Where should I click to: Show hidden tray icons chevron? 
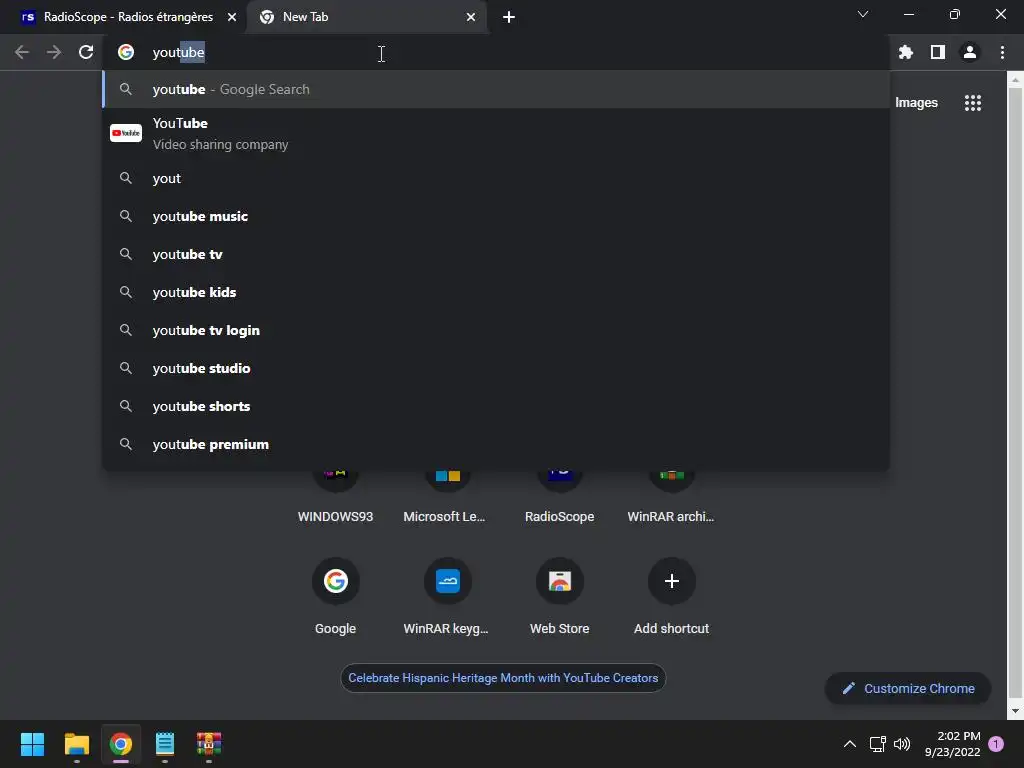[x=850, y=744]
